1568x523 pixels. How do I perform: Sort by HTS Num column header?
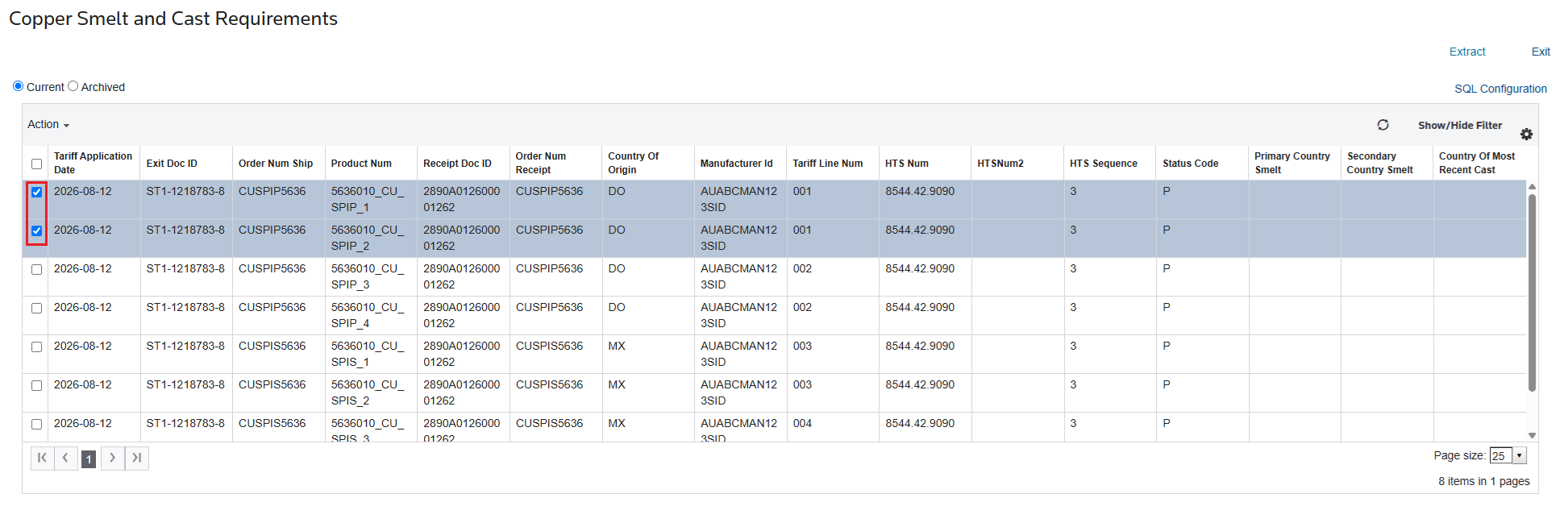coord(925,163)
